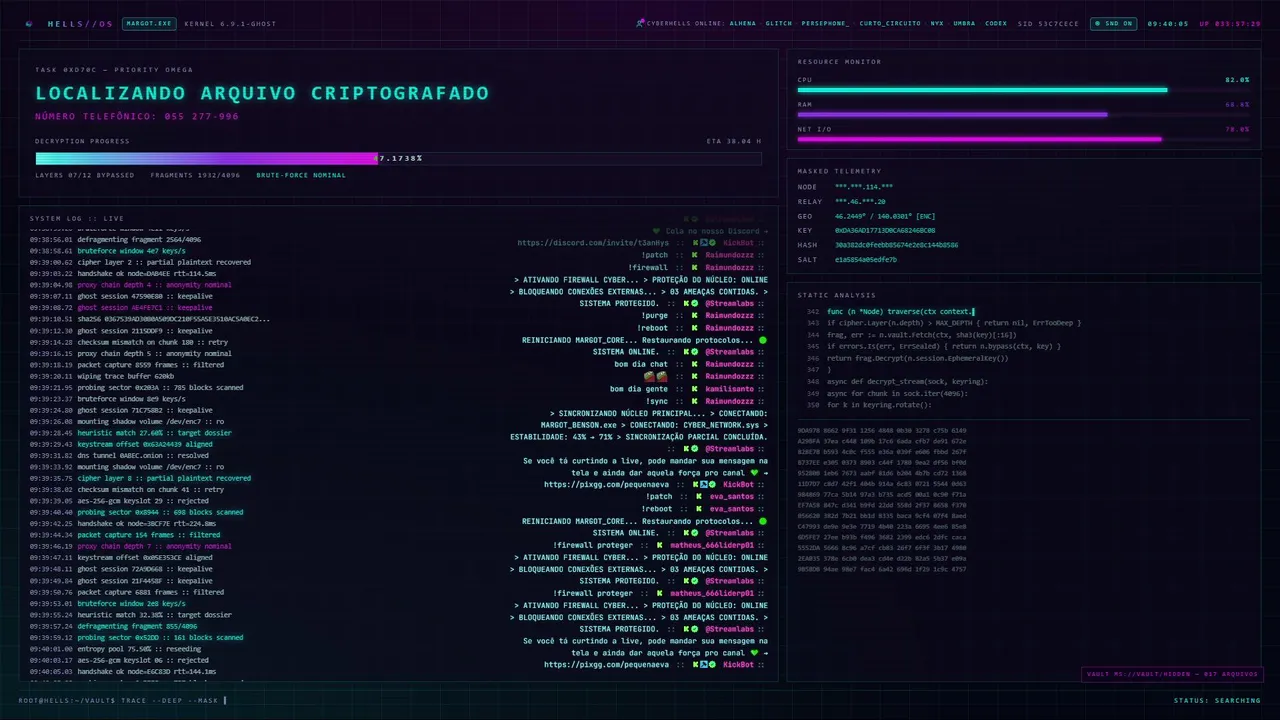Screen dimensions: 1280x720
Task: Open the Discord invite link
Action: coord(594,243)
